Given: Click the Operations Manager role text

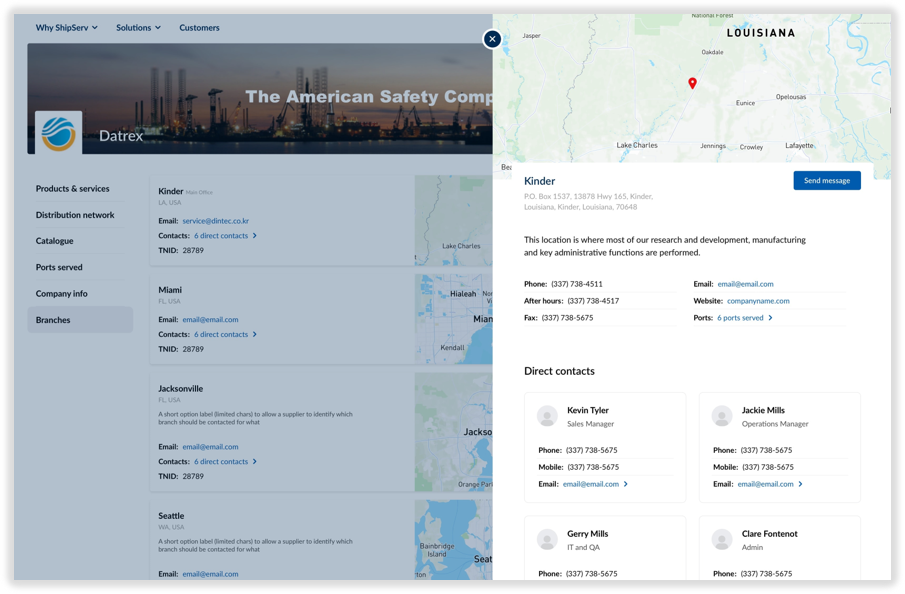Looking at the screenshot, I should click(775, 424).
